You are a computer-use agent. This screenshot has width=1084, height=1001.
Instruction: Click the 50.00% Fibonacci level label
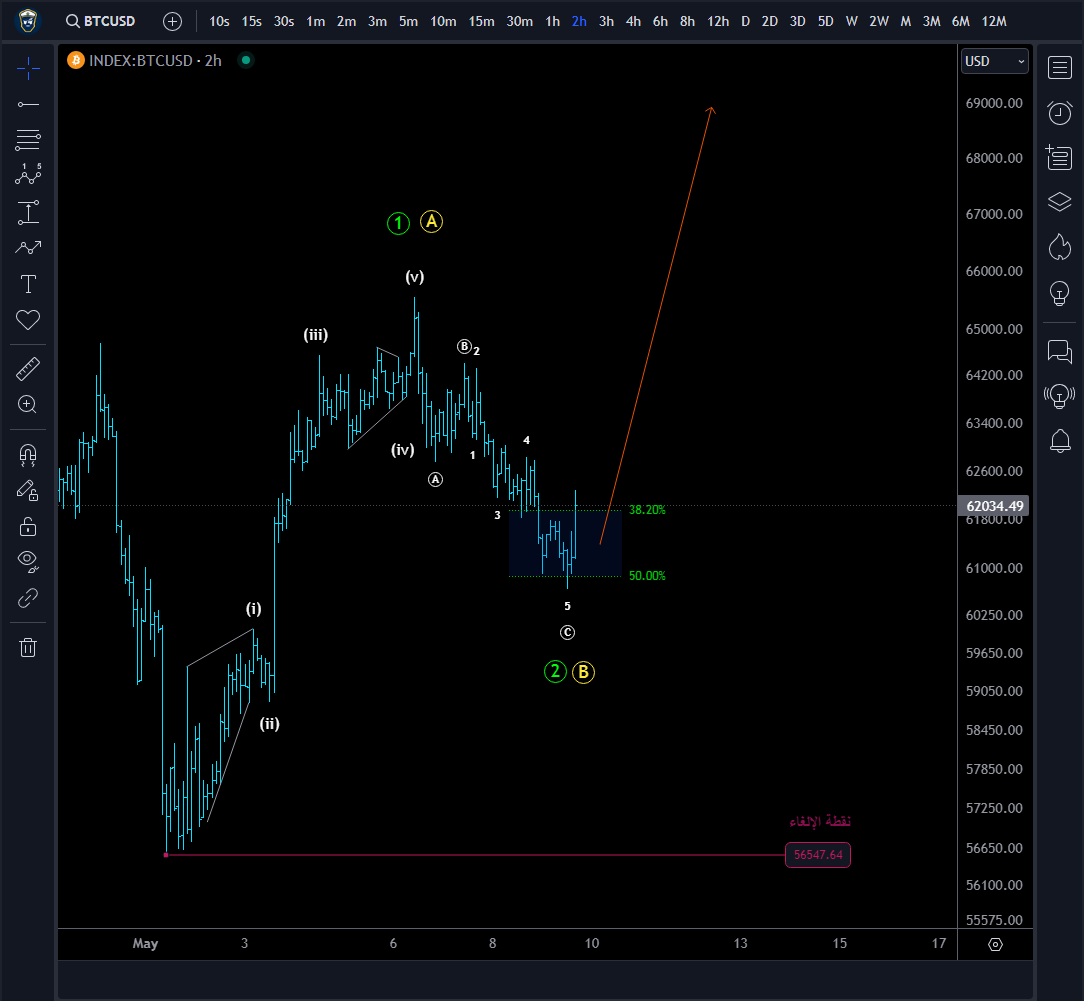[x=647, y=576]
